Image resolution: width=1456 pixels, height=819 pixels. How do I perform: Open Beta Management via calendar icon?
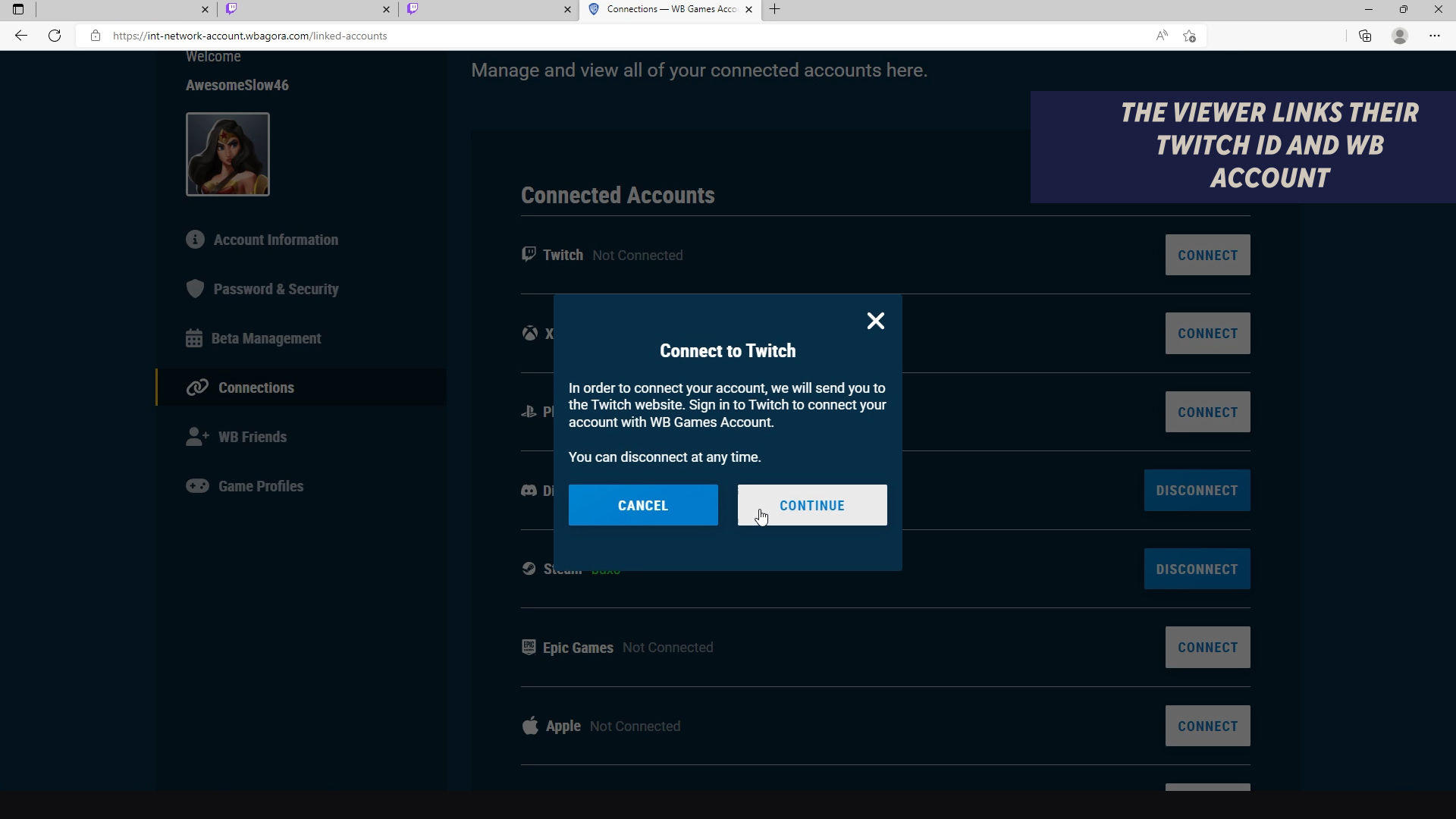[x=194, y=338]
